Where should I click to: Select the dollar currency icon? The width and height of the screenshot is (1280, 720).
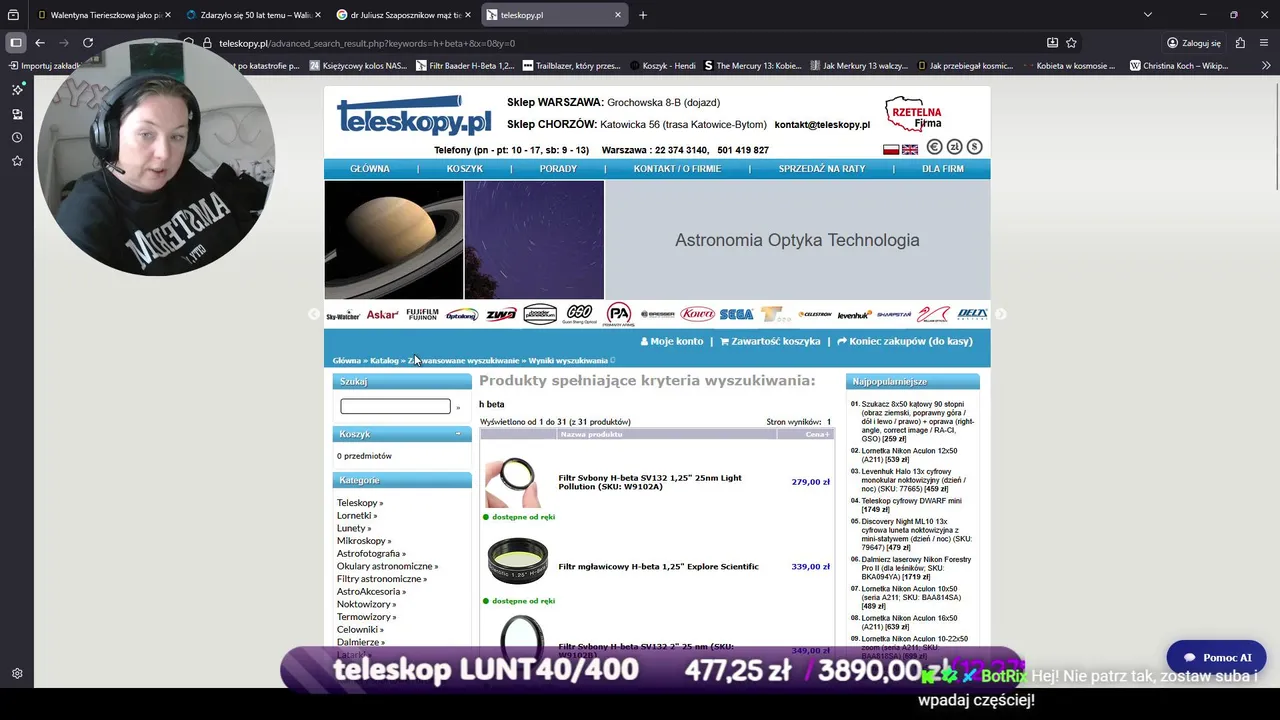pyautogui.click(x=975, y=147)
